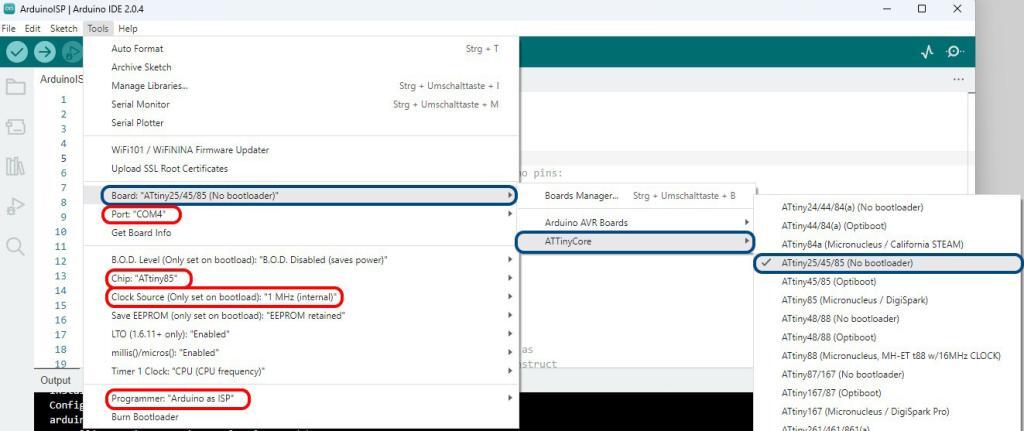Maximize the Arduino IDE window
The image size is (1024, 431).
[x=921, y=9]
